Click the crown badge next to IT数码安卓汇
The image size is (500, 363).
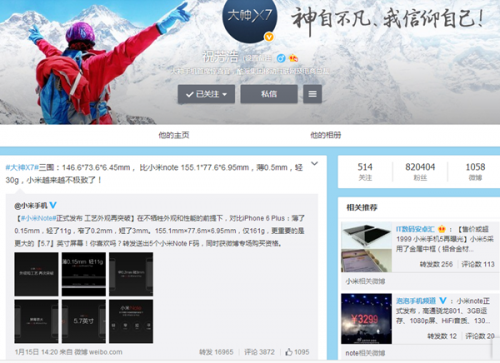442,229
